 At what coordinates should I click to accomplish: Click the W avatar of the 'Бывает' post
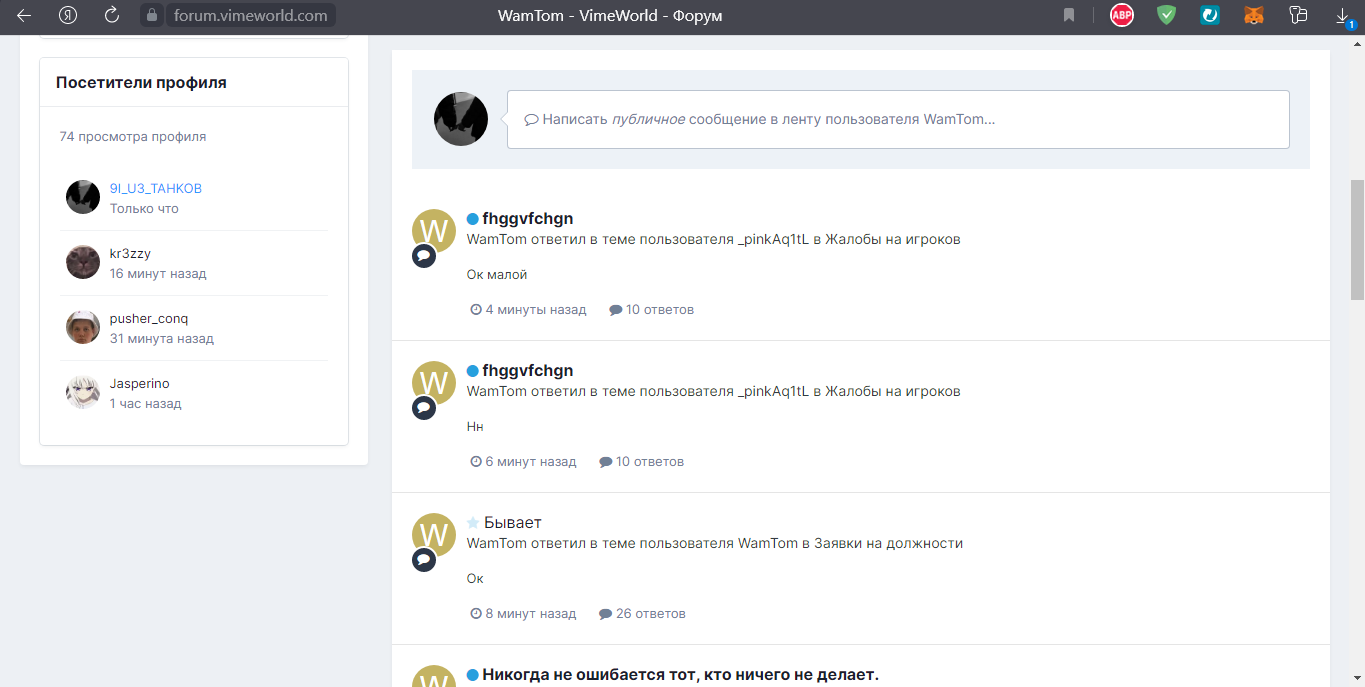(434, 535)
